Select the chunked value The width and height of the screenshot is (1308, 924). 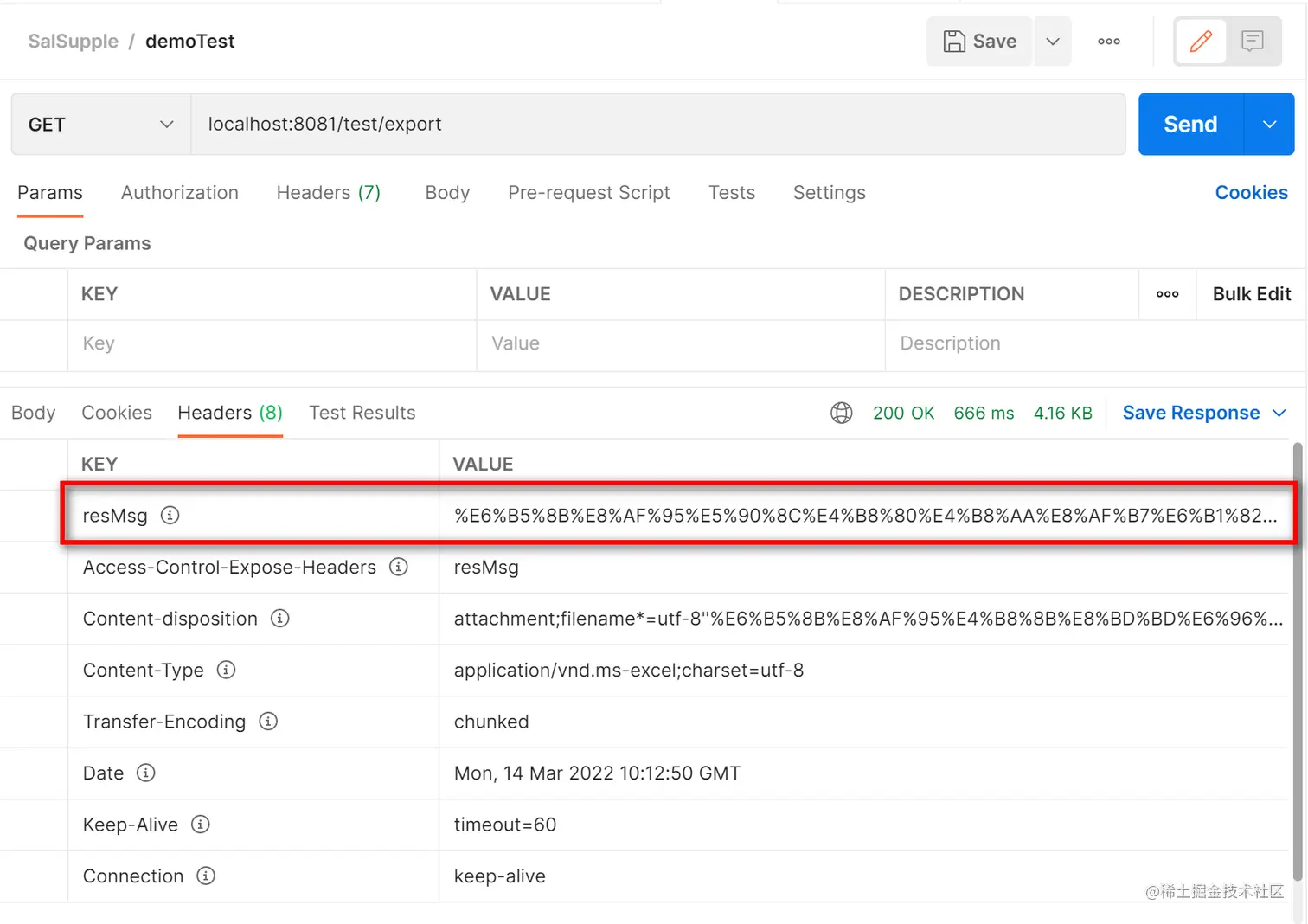click(491, 722)
